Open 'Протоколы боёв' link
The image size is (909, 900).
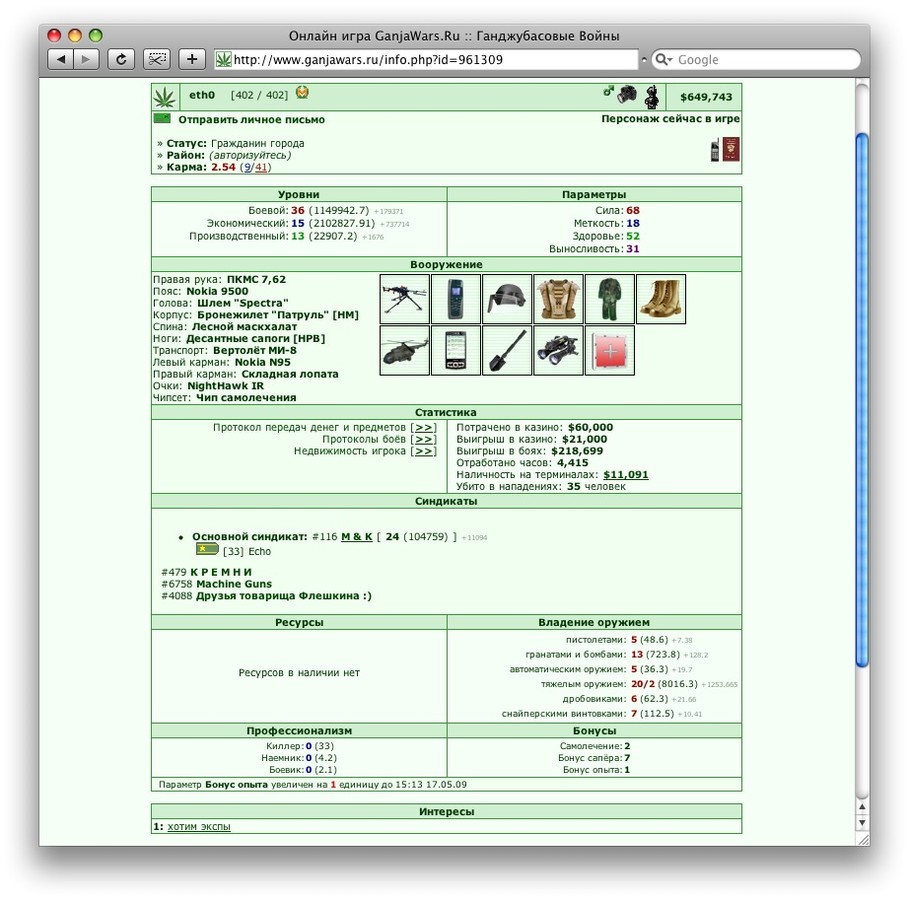[423, 439]
